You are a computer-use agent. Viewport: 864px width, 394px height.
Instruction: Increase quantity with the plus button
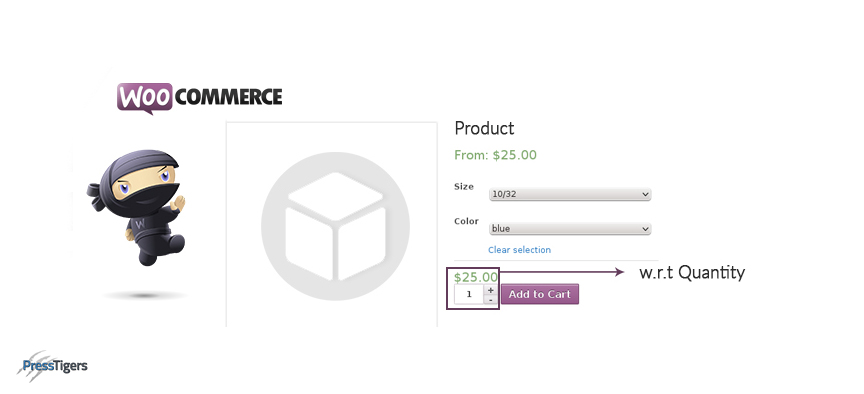(x=490, y=290)
